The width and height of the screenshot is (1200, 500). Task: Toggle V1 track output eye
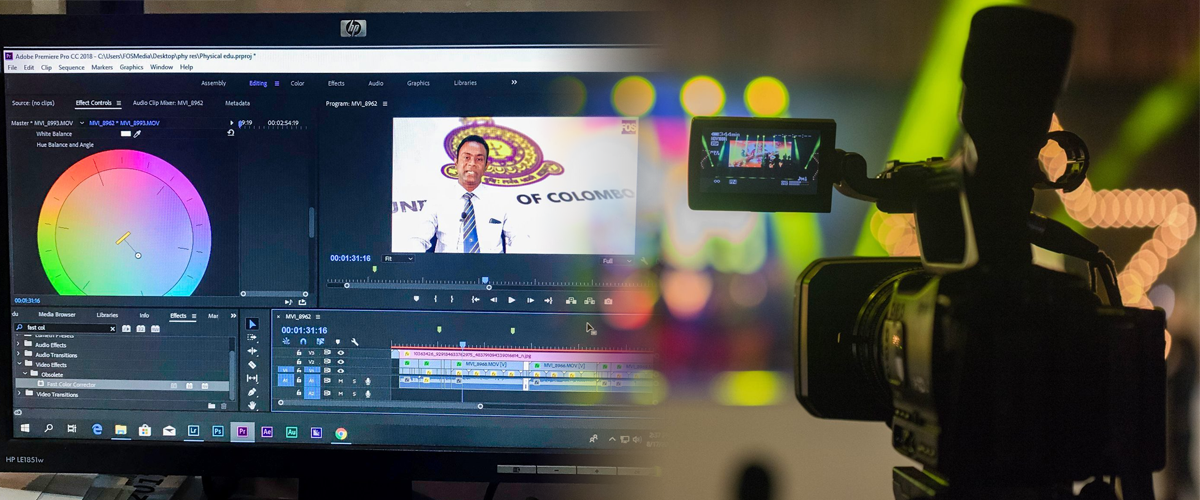[341, 370]
